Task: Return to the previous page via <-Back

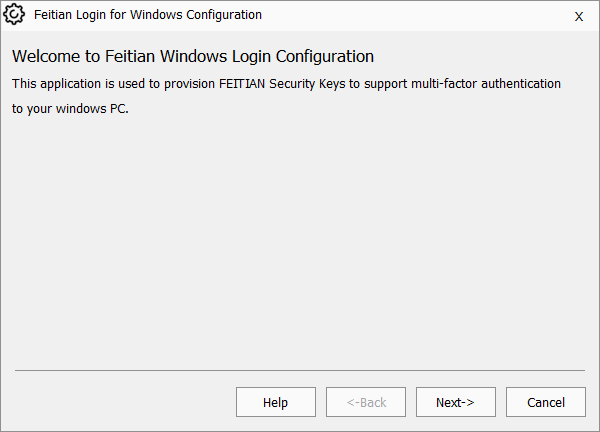Action: click(366, 402)
